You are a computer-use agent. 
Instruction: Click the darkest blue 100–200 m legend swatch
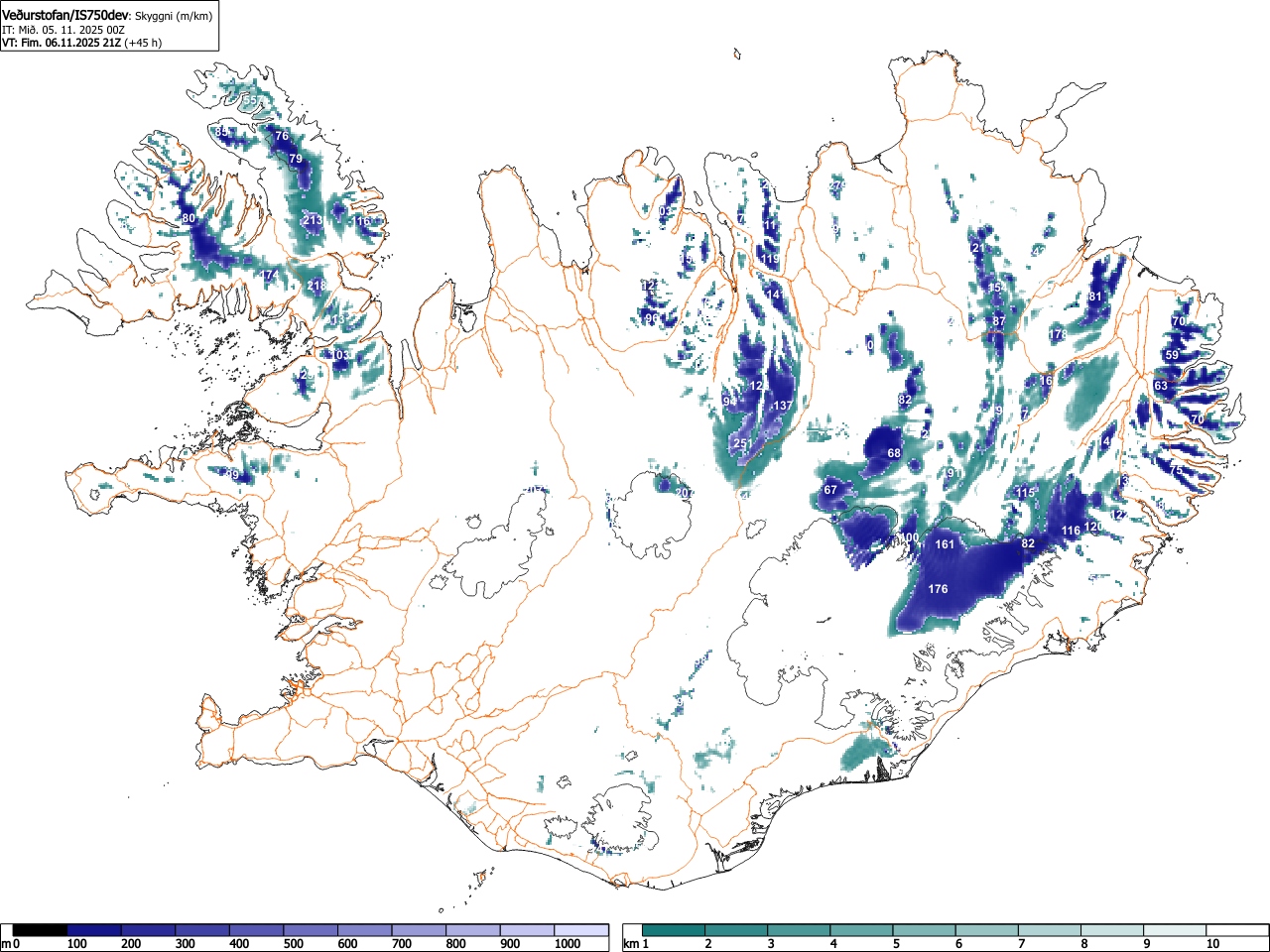coord(94,930)
